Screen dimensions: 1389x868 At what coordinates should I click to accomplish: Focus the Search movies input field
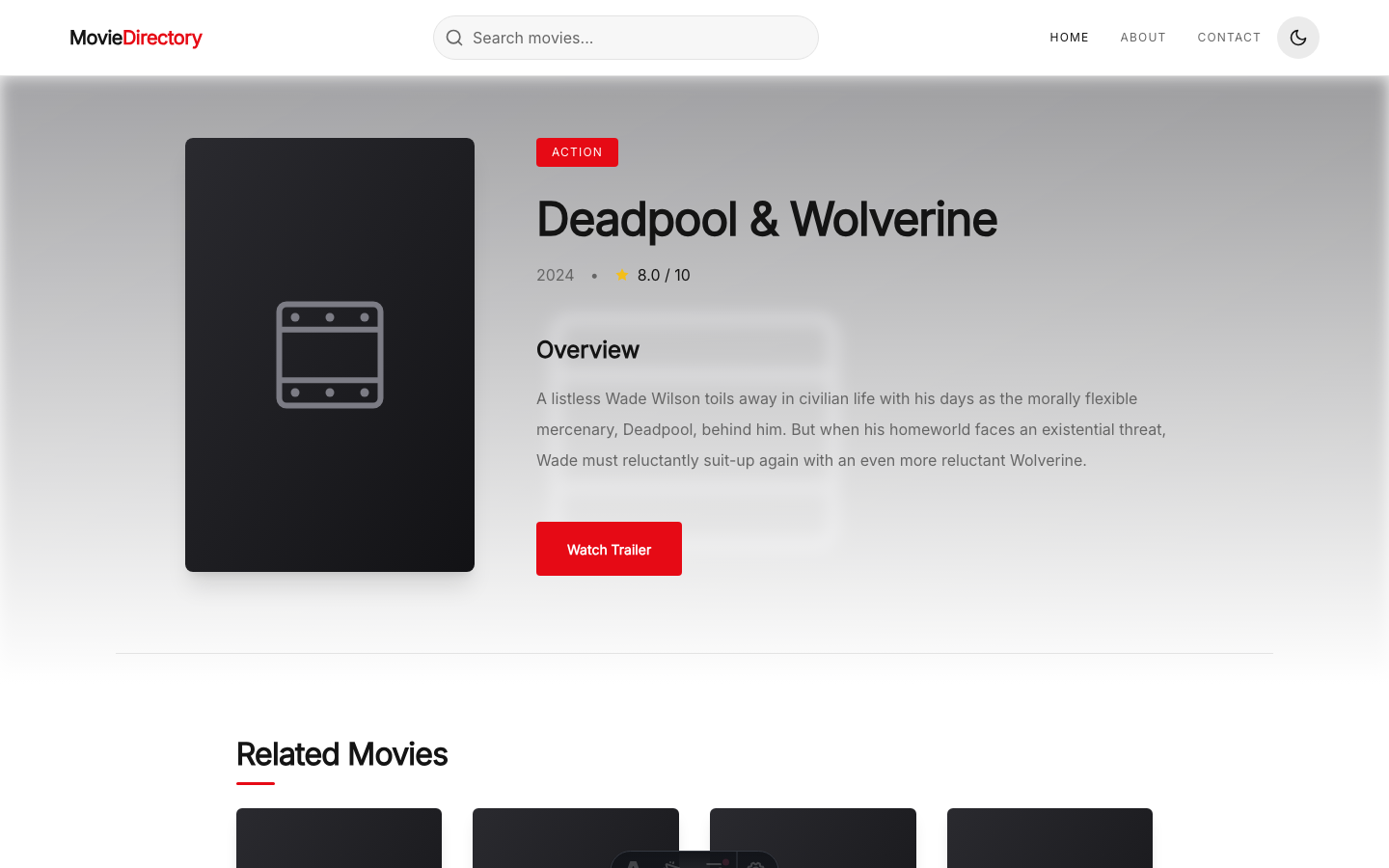(x=626, y=38)
